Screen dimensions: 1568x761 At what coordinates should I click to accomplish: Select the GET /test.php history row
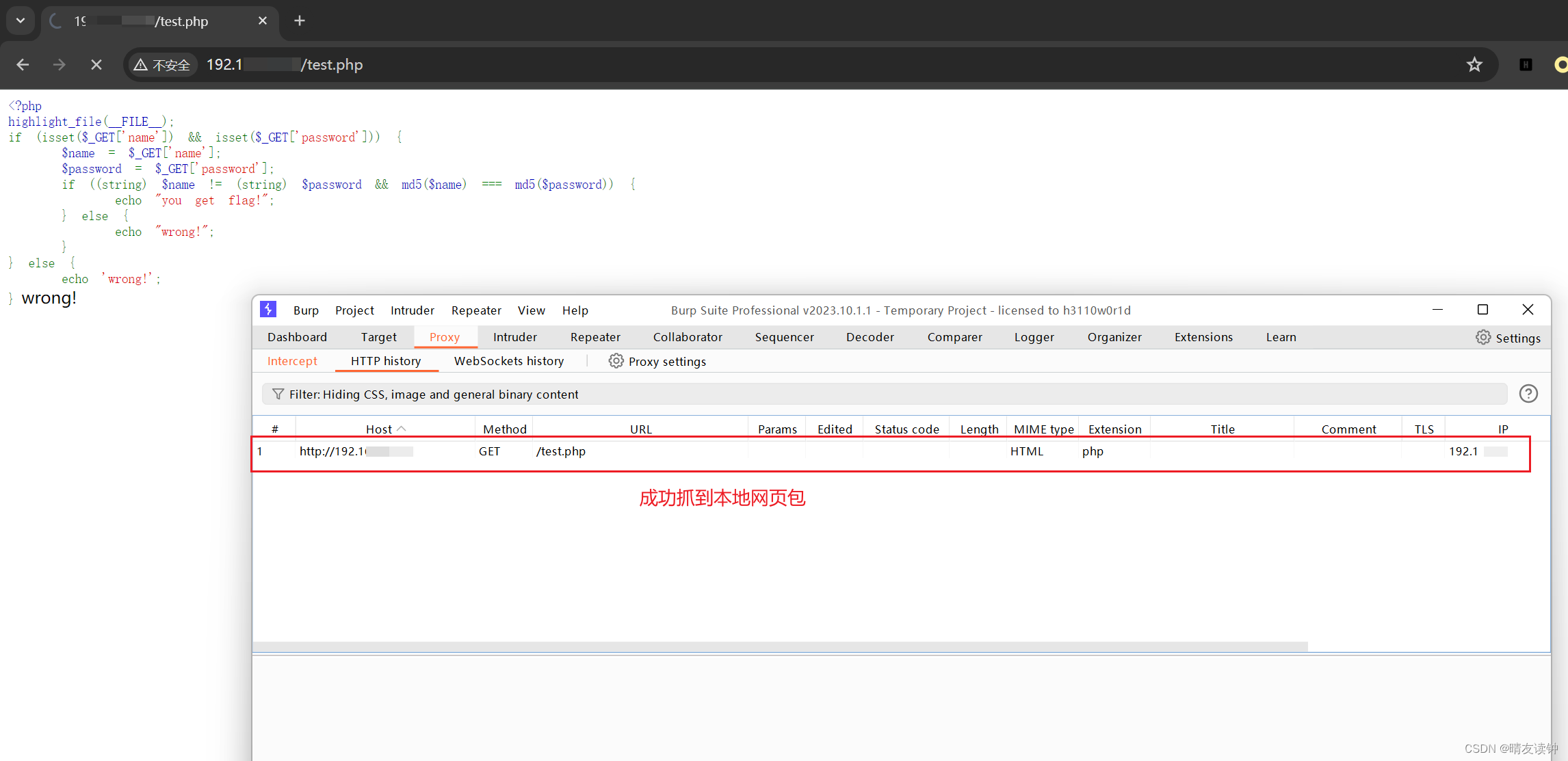[560, 451]
